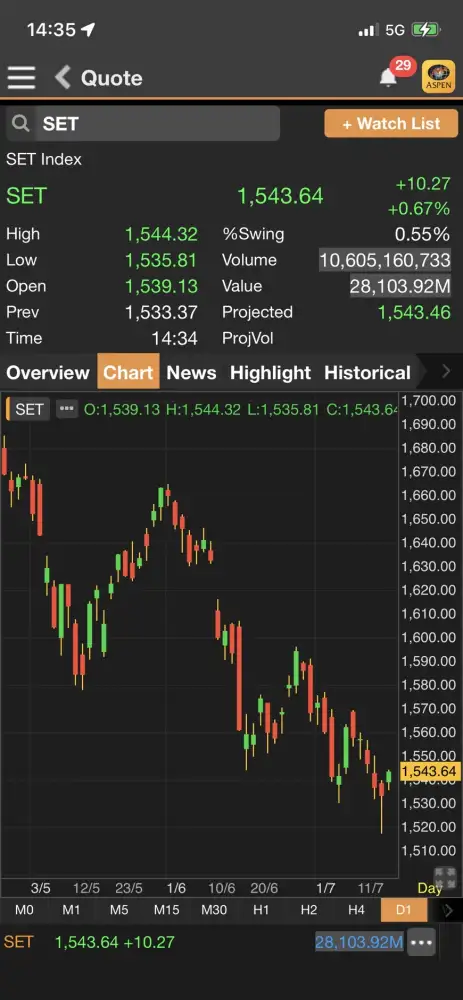Tap the cellular signal bars icon
463x1000 pixels.
[368, 30]
